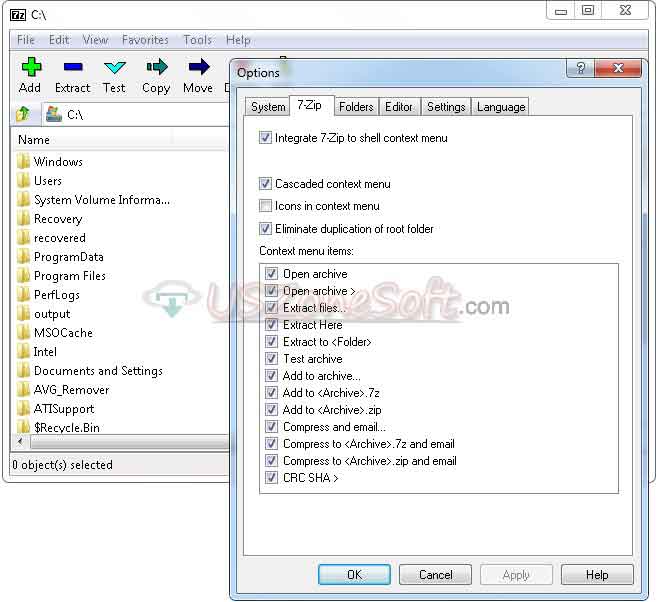
Task: Uncheck Compress to <Archive>.7z and email
Action: click(x=272, y=444)
